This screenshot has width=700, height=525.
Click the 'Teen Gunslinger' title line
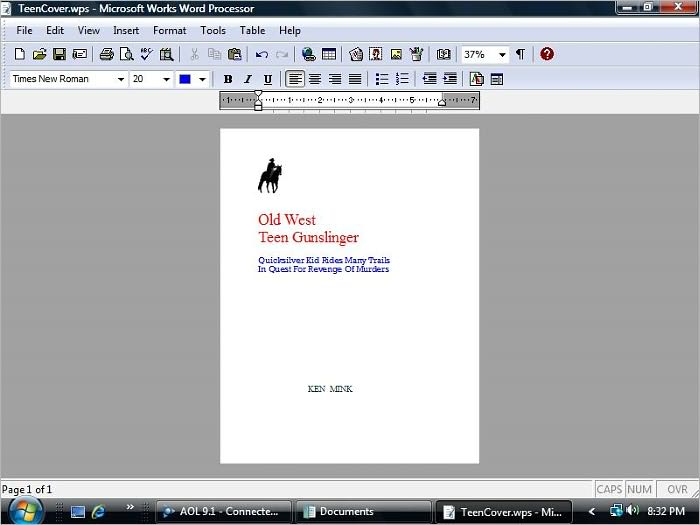(x=308, y=238)
